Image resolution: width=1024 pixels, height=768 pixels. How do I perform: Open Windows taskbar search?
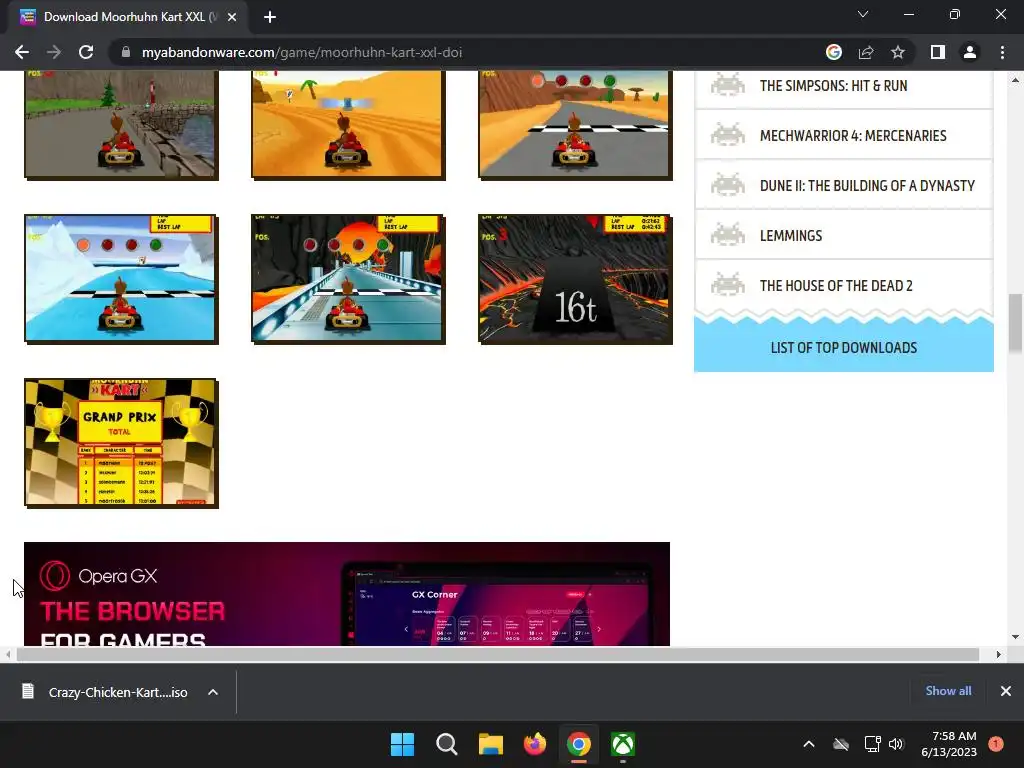(447, 744)
